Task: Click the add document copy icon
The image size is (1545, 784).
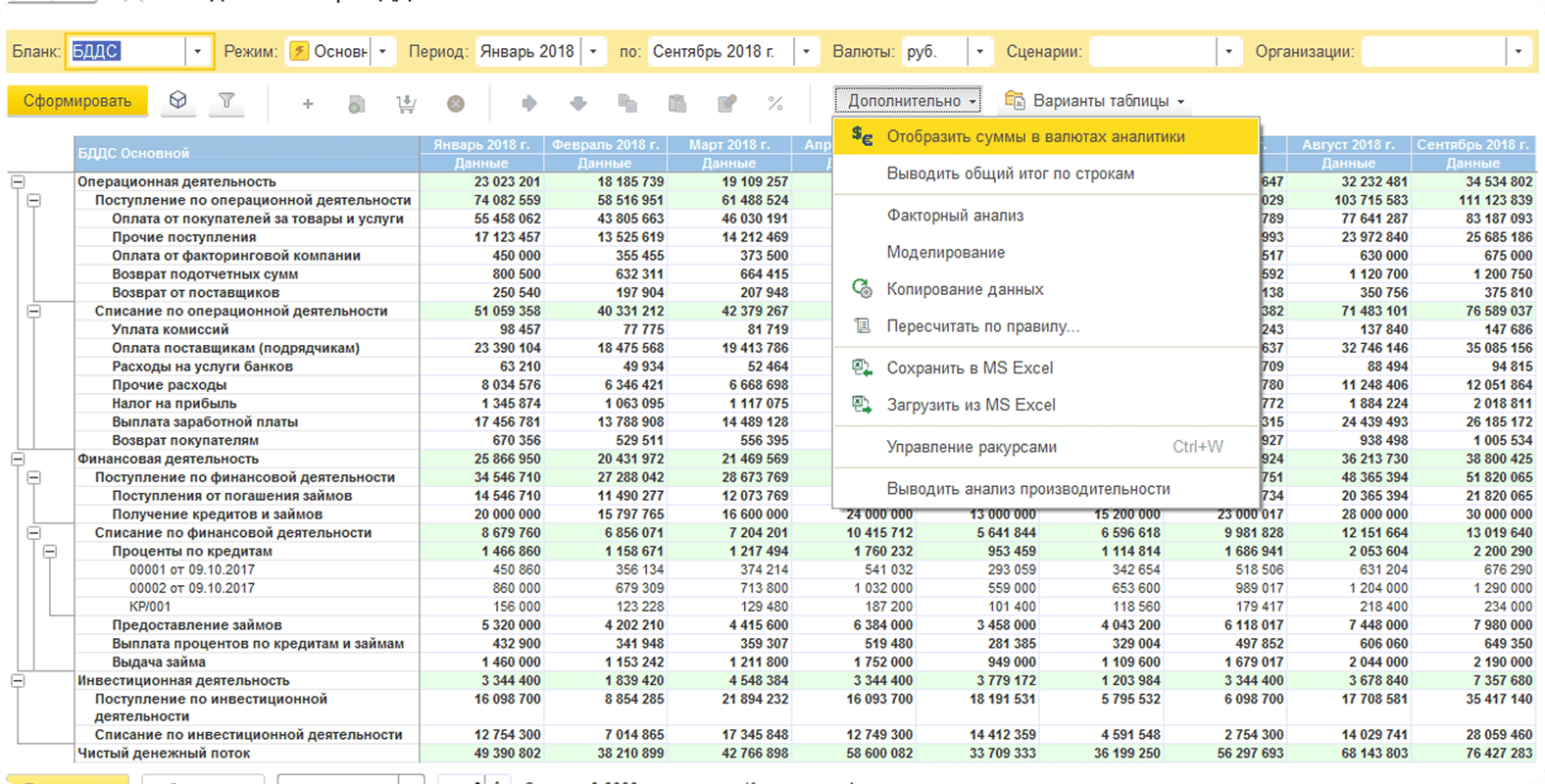Action: pos(357,103)
